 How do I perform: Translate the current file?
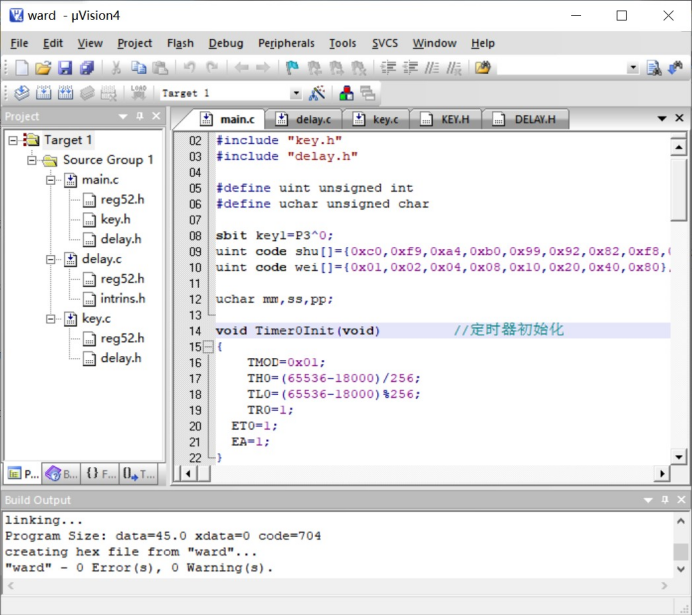coord(22,93)
